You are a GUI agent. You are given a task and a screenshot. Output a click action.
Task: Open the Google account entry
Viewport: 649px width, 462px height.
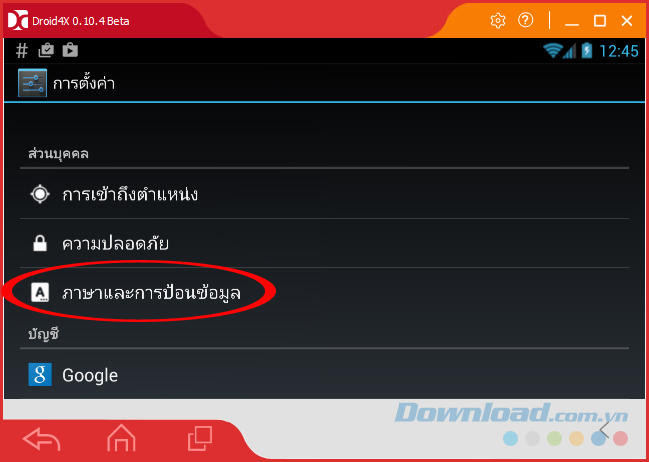324,375
